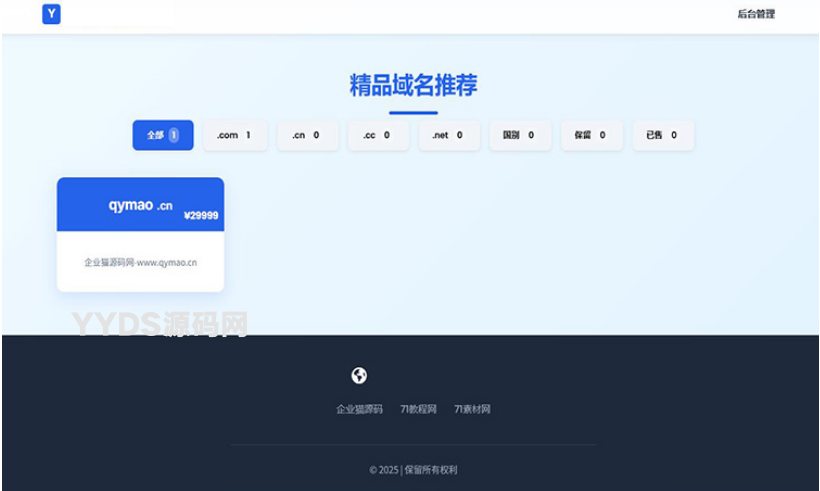Open the 71素材网 footer link
The height and width of the screenshot is (491, 820).
472,409
